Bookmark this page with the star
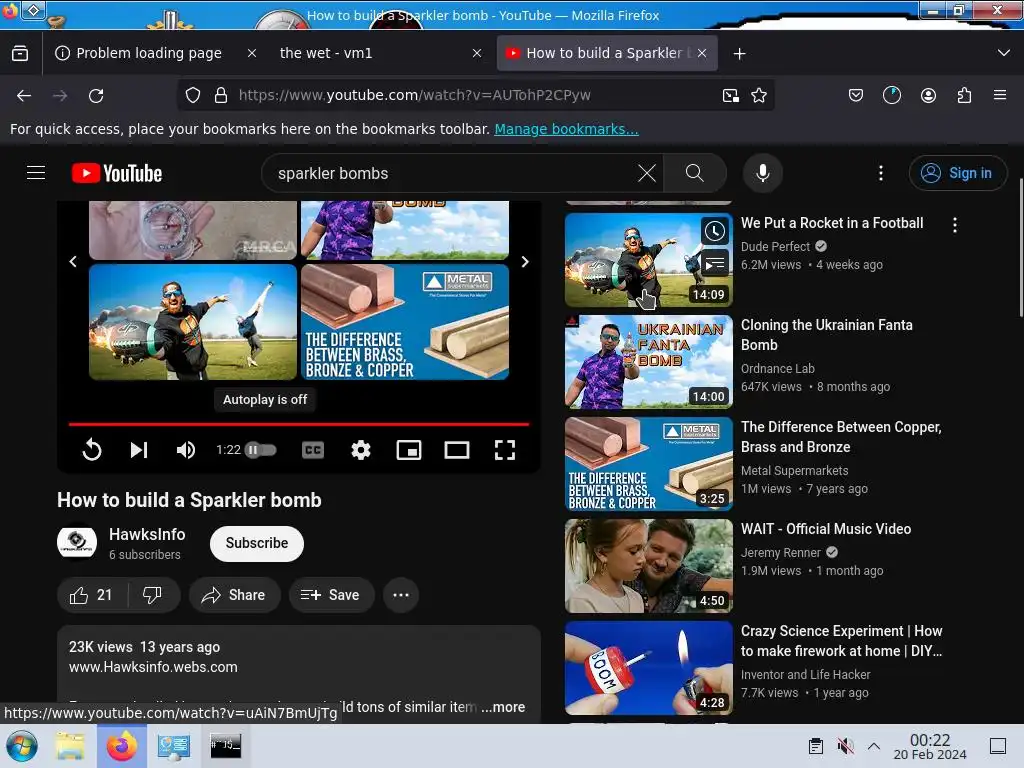 click(759, 96)
